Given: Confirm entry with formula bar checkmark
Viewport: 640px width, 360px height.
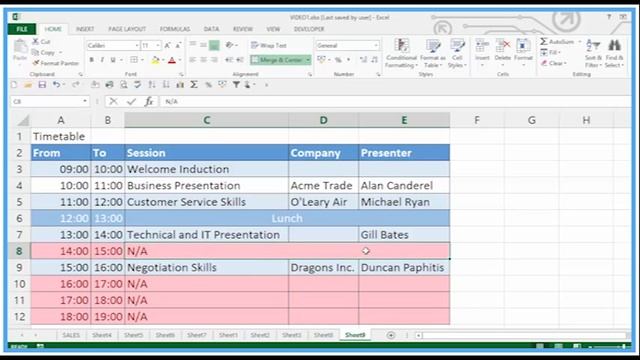Looking at the screenshot, I should [131, 102].
